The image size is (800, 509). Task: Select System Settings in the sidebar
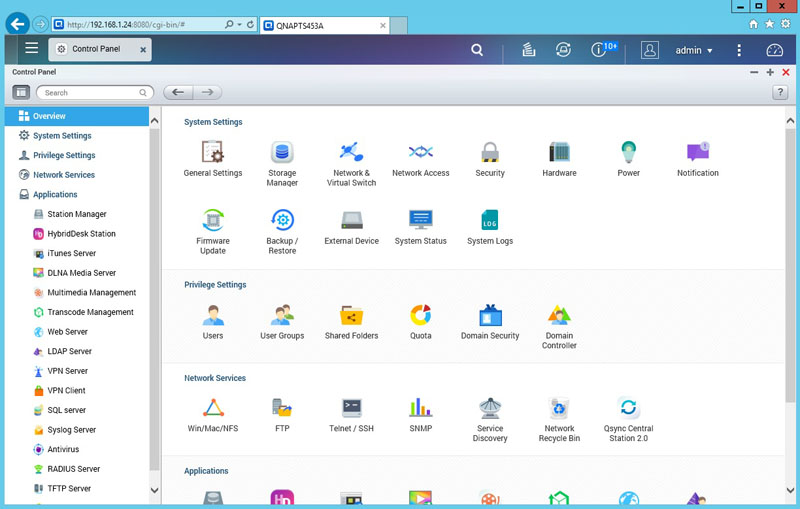pos(61,136)
